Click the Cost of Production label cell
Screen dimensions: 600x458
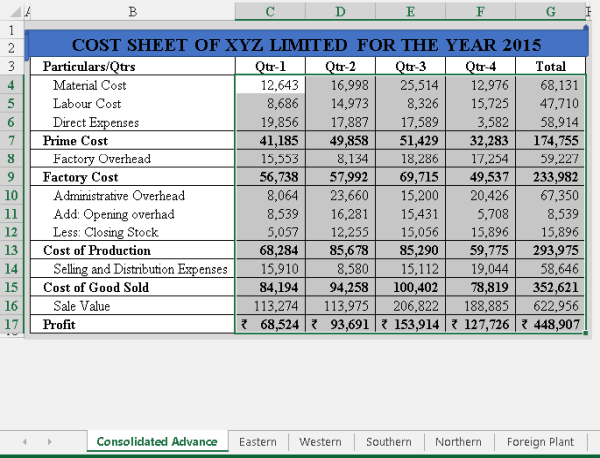pos(133,250)
